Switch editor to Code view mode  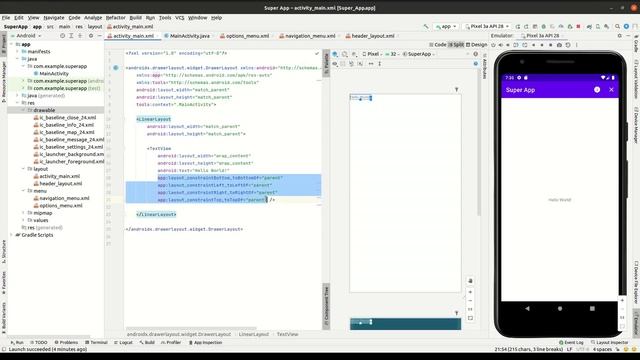[438, 44]
